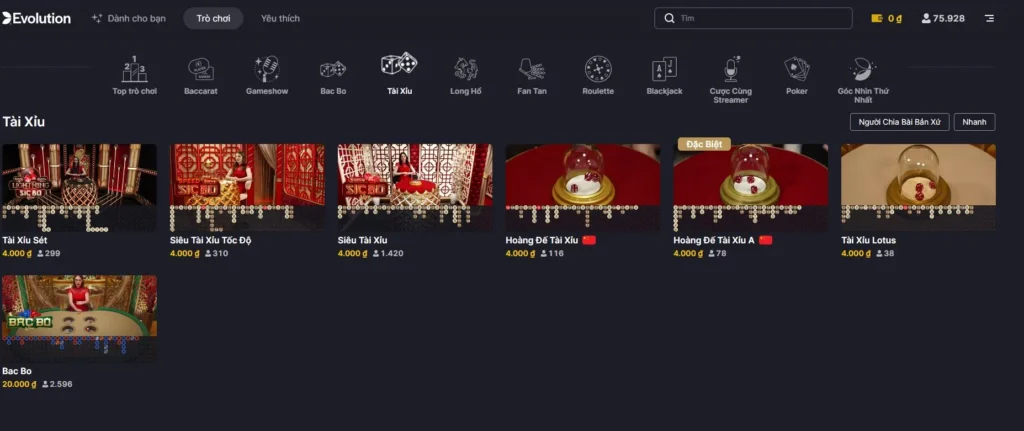This screenshot has width=1024, height=431.
Task: Open the Roulette wheel category
Action: click(x=598, y=76)
